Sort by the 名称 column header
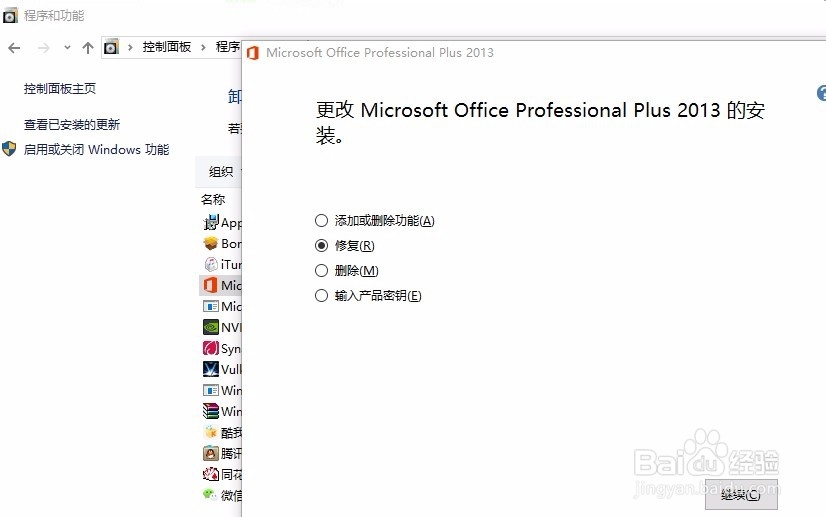 pyautogui.click(x=213, y=199)
